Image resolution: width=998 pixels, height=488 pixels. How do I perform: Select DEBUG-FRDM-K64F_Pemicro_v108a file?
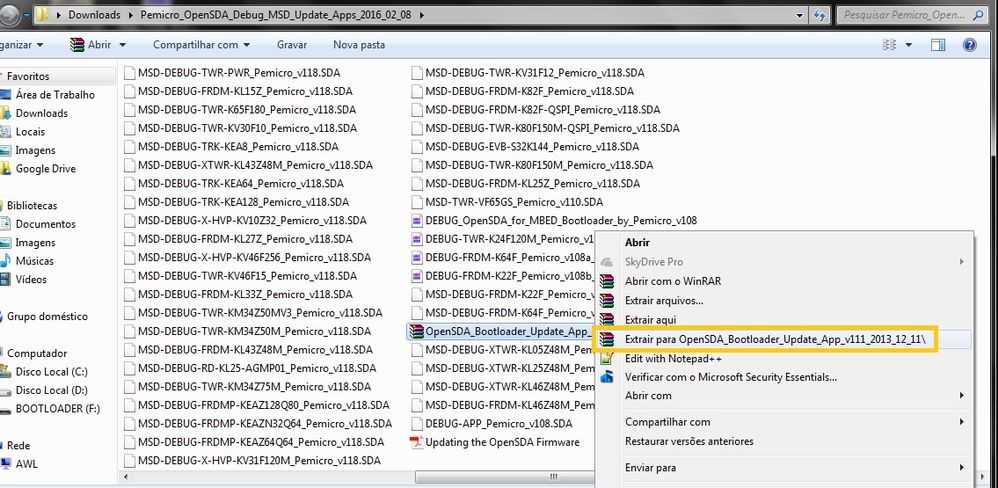tap(502, 258)
